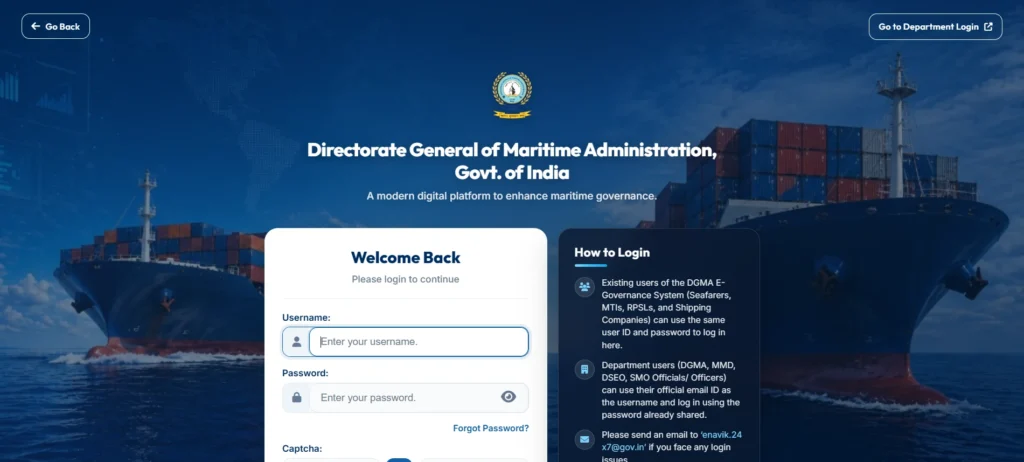The height and width of the screenshot is (462, 1024).
Task: Click the 'A modern digital platform' tagline
Action: [x=511, y=195]
